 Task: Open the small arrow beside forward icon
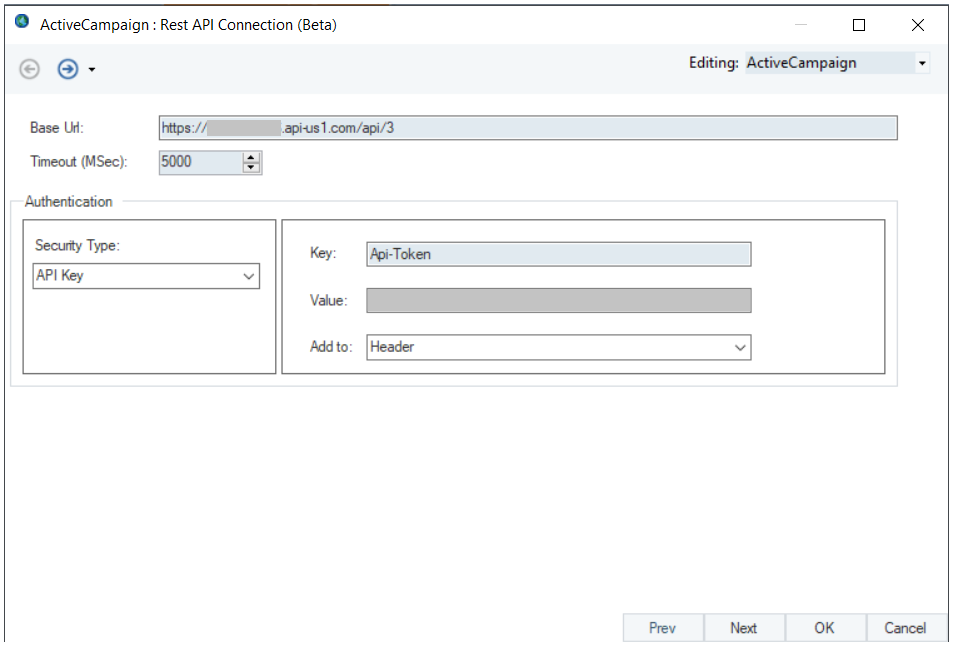pos(92,70)
